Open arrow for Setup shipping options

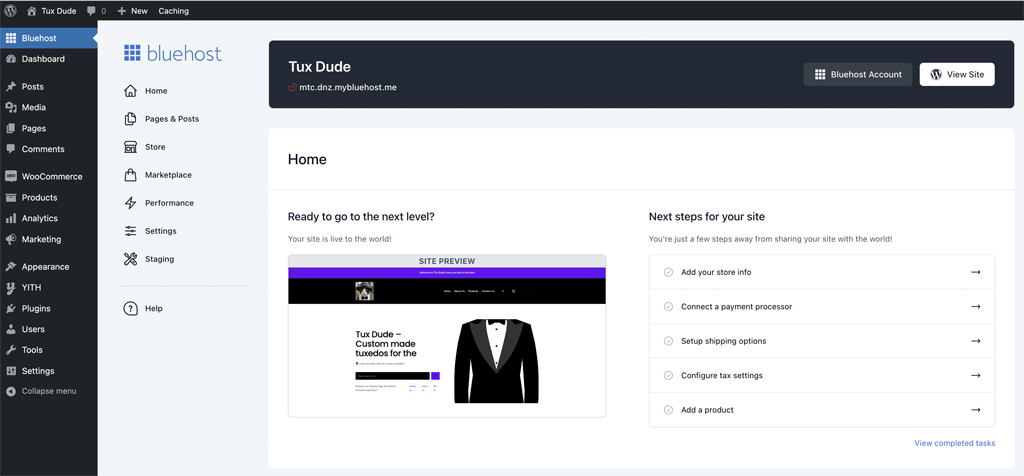coord(976,341)
